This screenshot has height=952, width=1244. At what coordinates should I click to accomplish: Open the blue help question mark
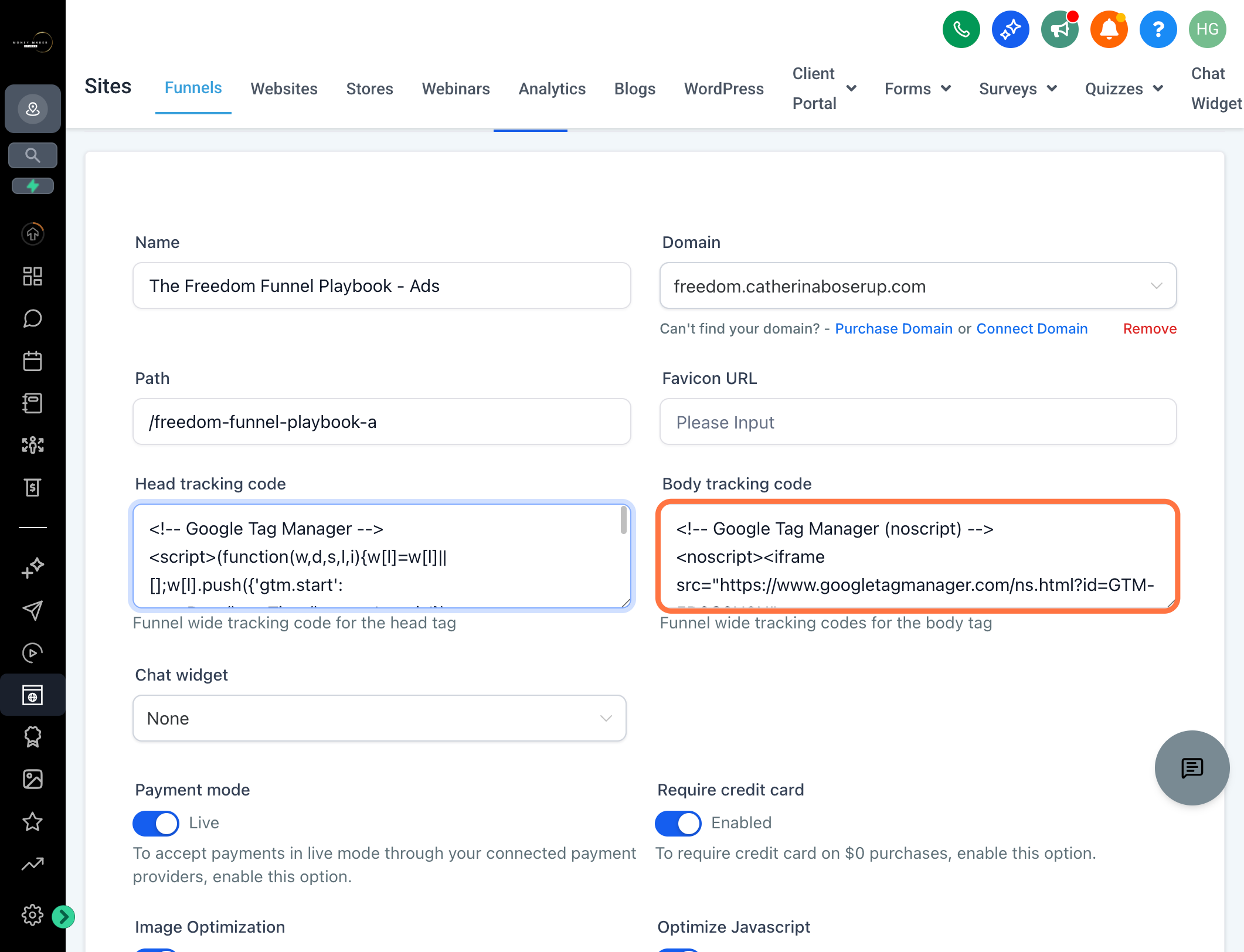coord(1158,29)
